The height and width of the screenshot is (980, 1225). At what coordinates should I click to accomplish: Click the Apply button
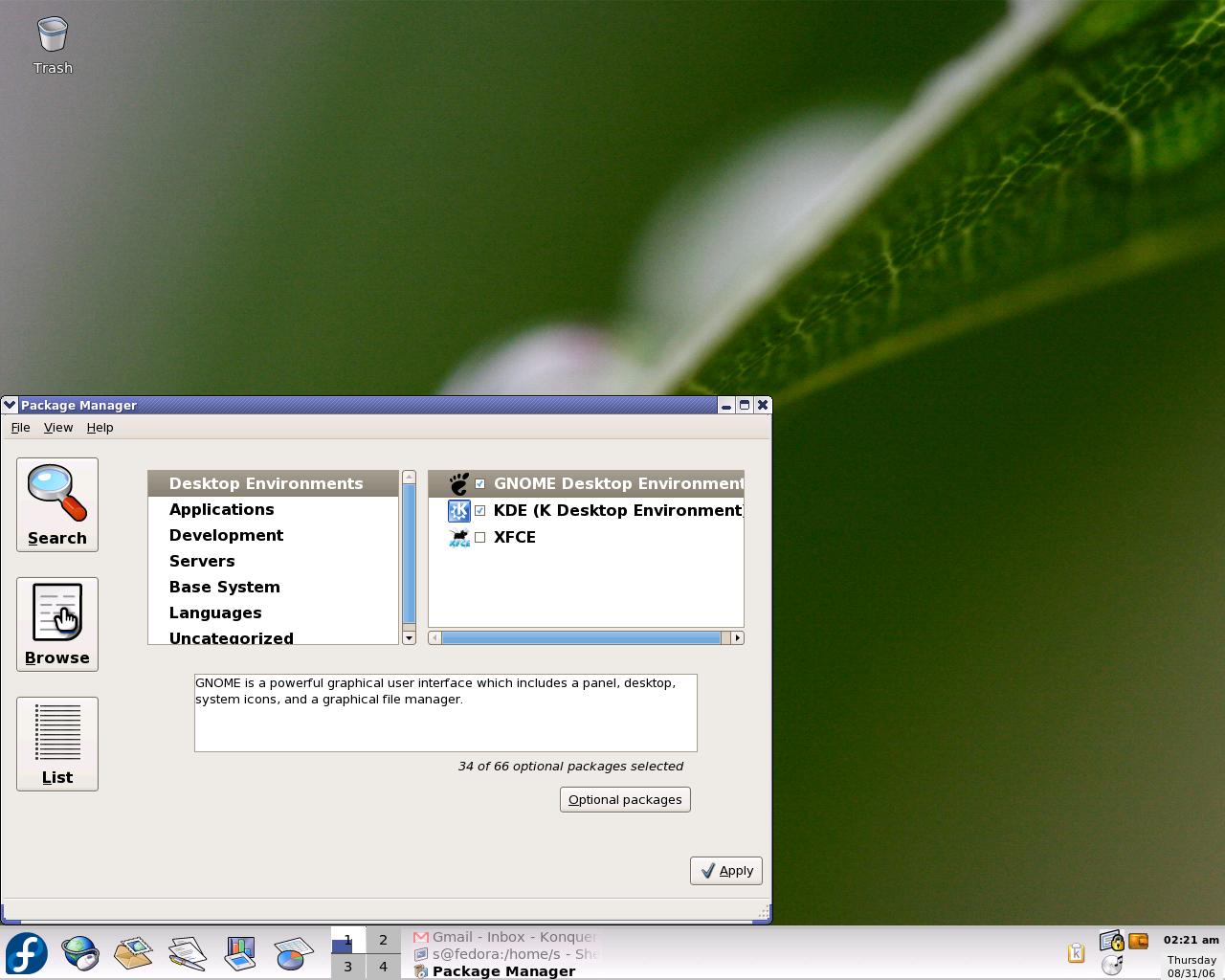tap(726, 870)
